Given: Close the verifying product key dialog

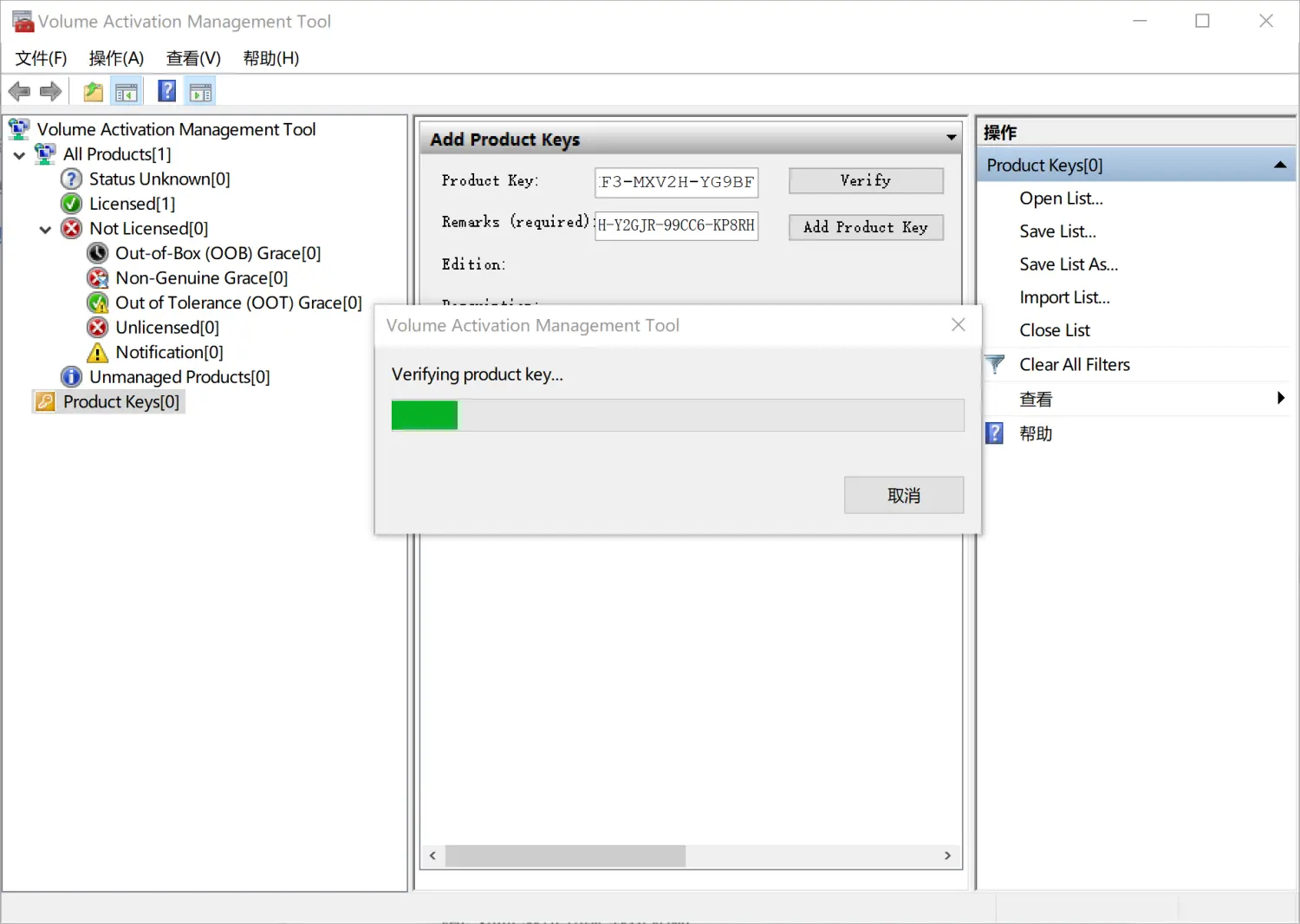Looking at the screenshot, I should 958,325.
